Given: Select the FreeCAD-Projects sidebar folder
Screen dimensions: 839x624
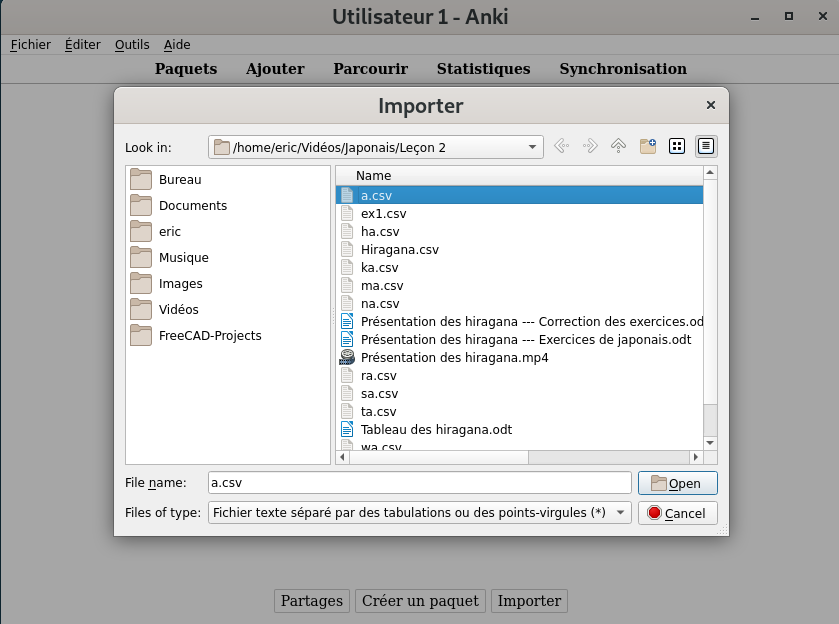Looking at the screenshot, I should point(209,336).
